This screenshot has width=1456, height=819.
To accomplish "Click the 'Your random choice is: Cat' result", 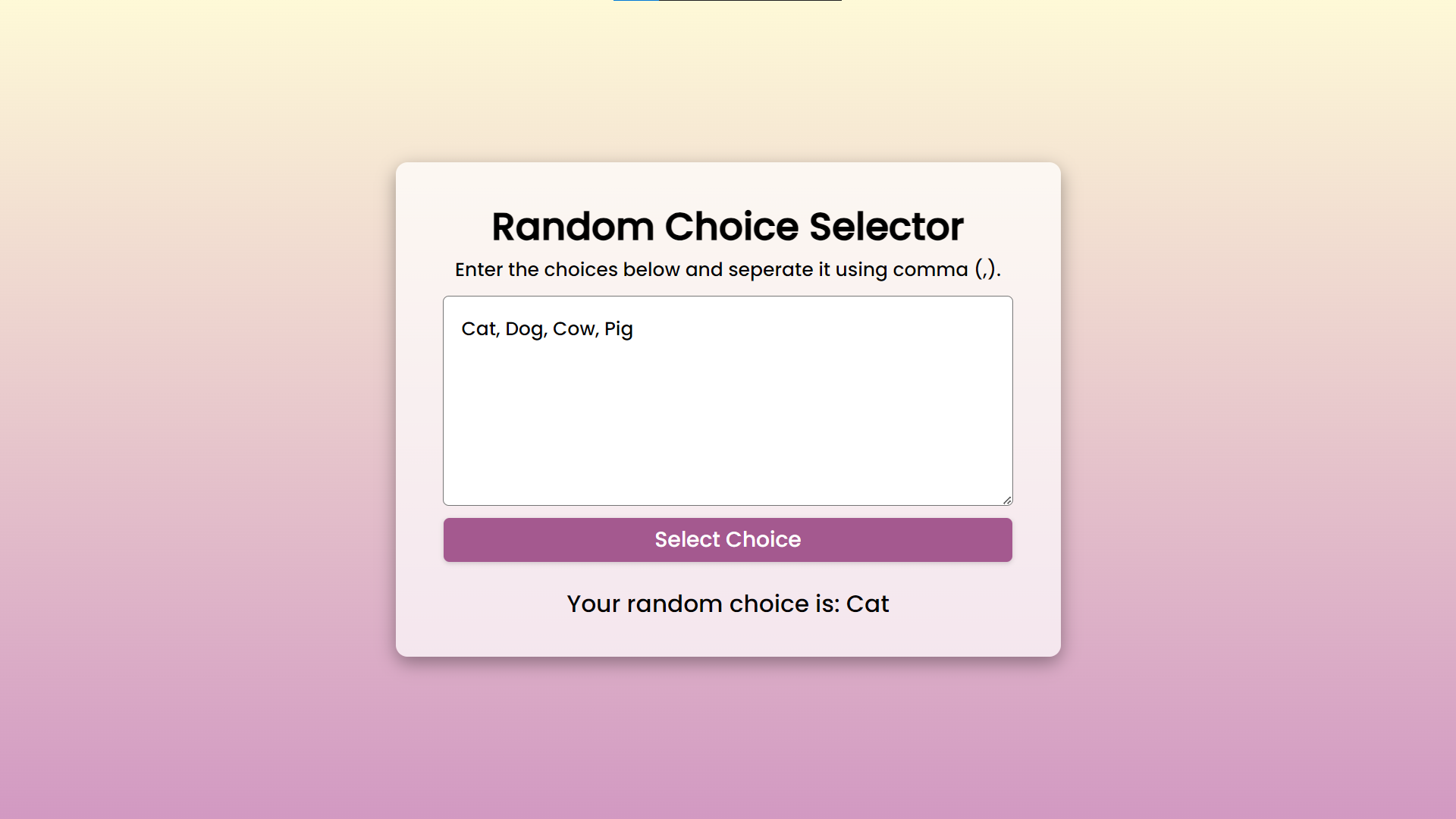I will [728, 604].
